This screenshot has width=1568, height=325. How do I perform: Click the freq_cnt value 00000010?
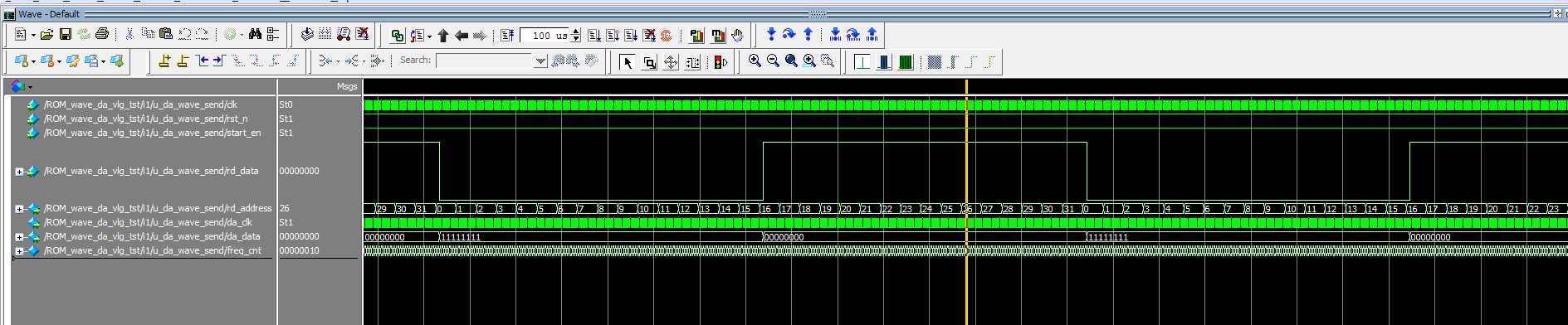click(x=299, y=250)
